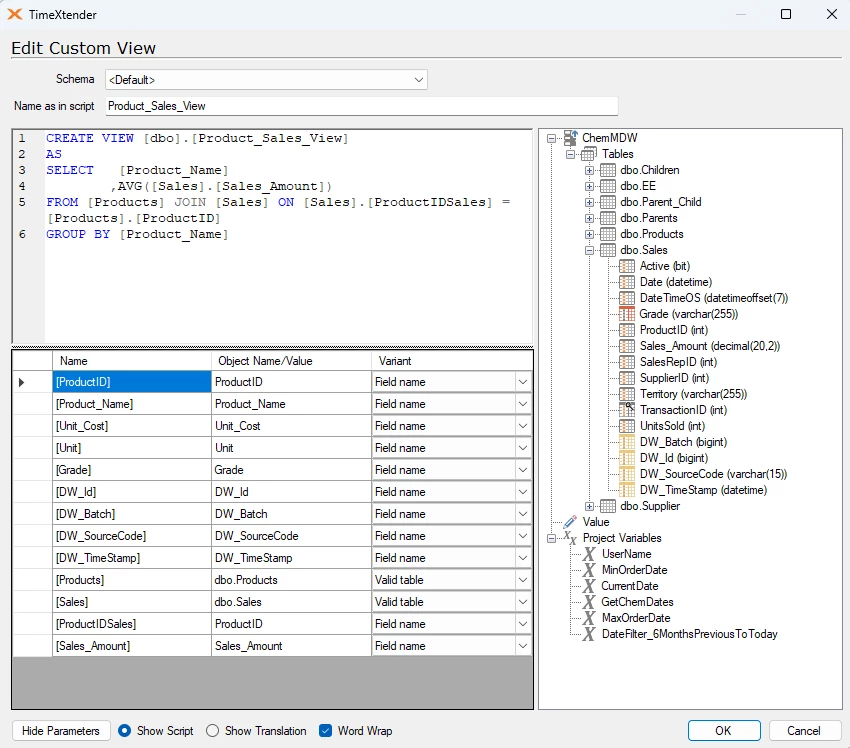
Task: Click the dbo.Sales table icon
Action: [608, 250]
